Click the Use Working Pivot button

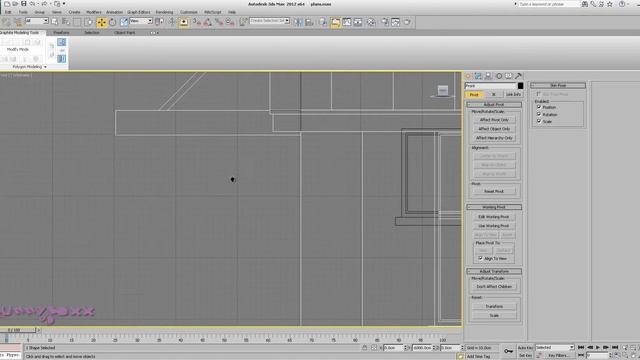[494, 226]
